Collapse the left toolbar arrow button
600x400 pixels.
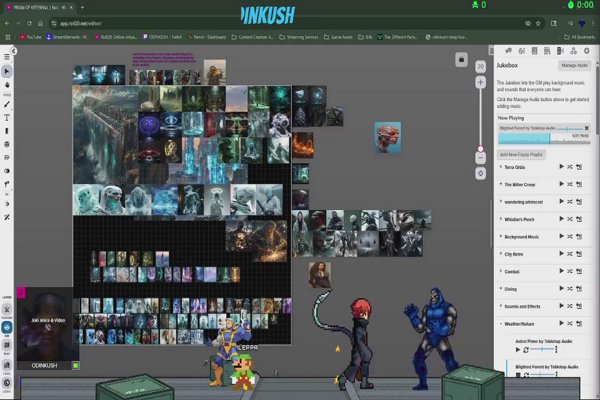tap(13, 51)
